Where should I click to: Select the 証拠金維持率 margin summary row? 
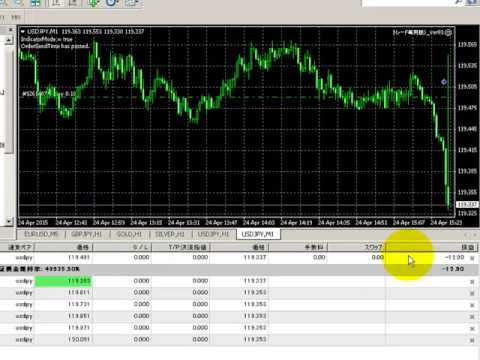[239, 269]
